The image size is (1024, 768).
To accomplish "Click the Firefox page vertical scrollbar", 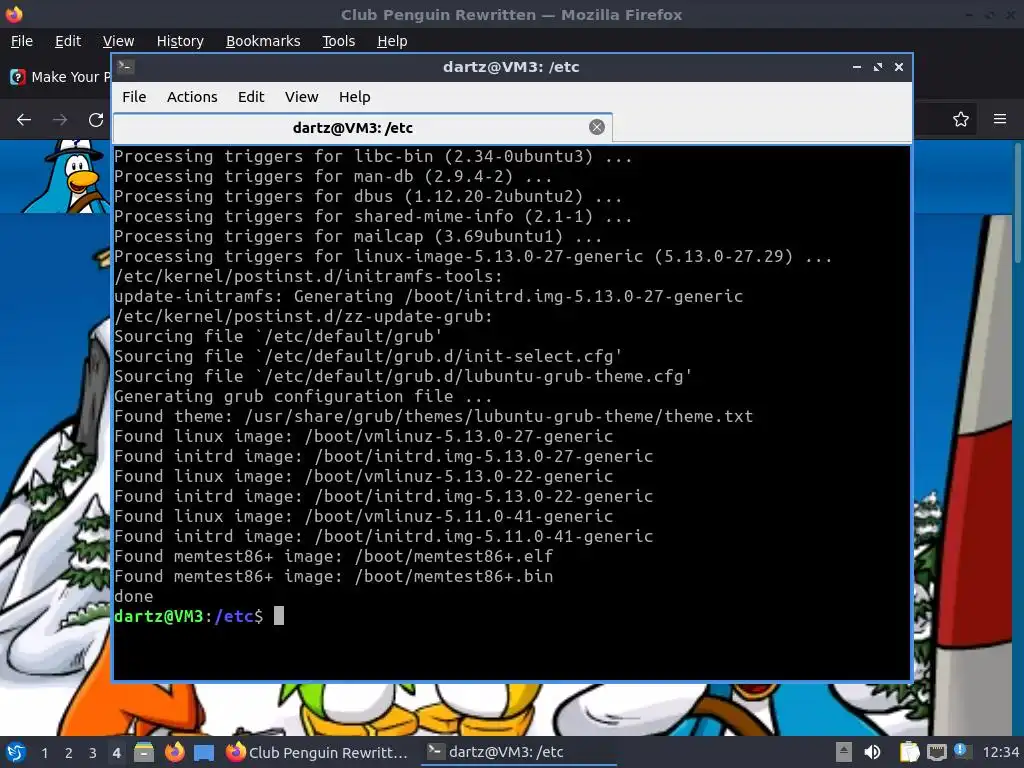I will 1017,204.
